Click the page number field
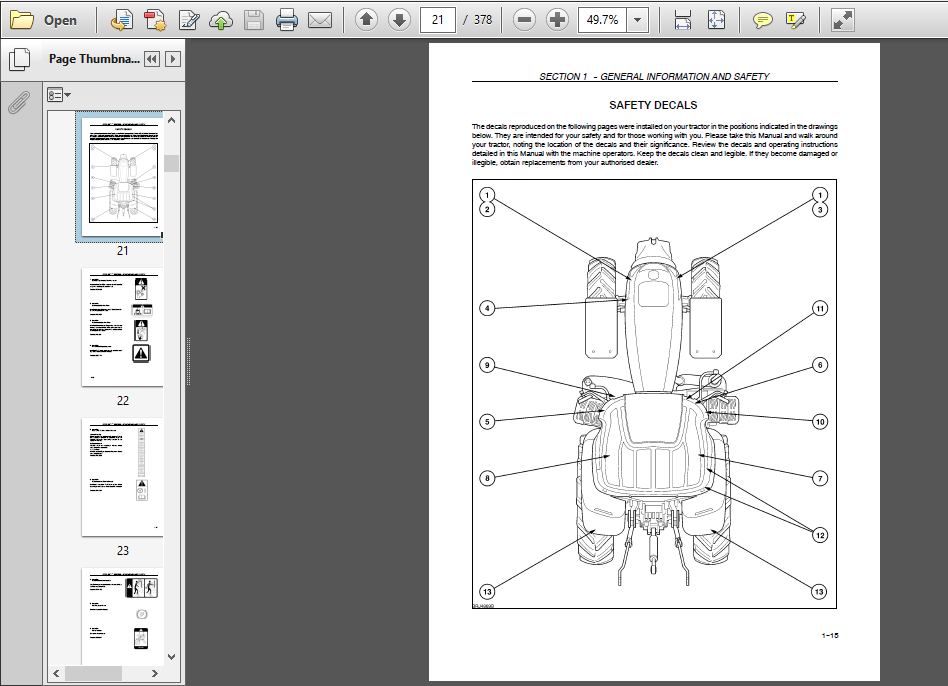The height and width of the screenshot is (686, 948). point(438,20)
